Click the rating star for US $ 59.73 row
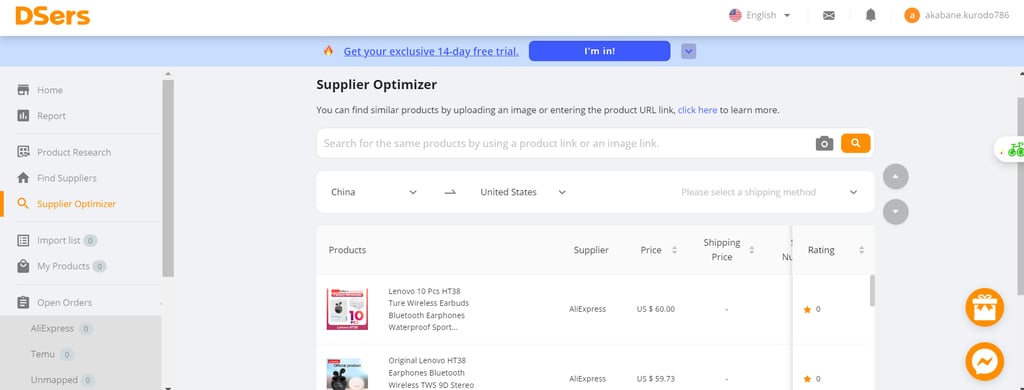This screenshot has height=390, width=1024. click(807, 379)
